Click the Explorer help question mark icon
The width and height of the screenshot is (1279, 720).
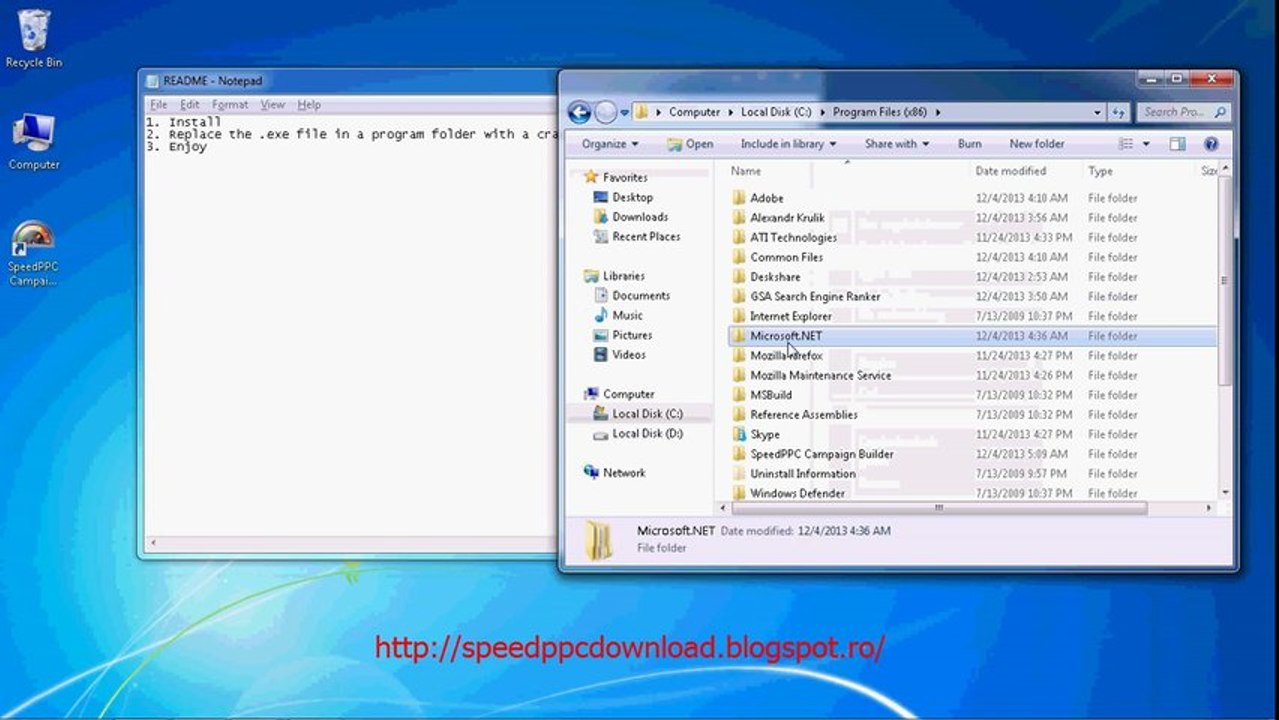pos(1211,144)
